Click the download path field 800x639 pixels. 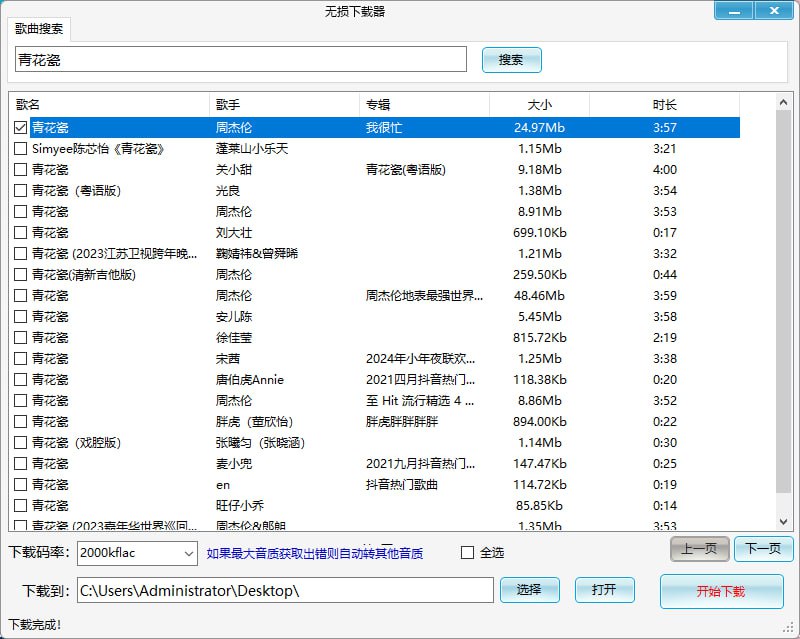click(x=285, y=590)
